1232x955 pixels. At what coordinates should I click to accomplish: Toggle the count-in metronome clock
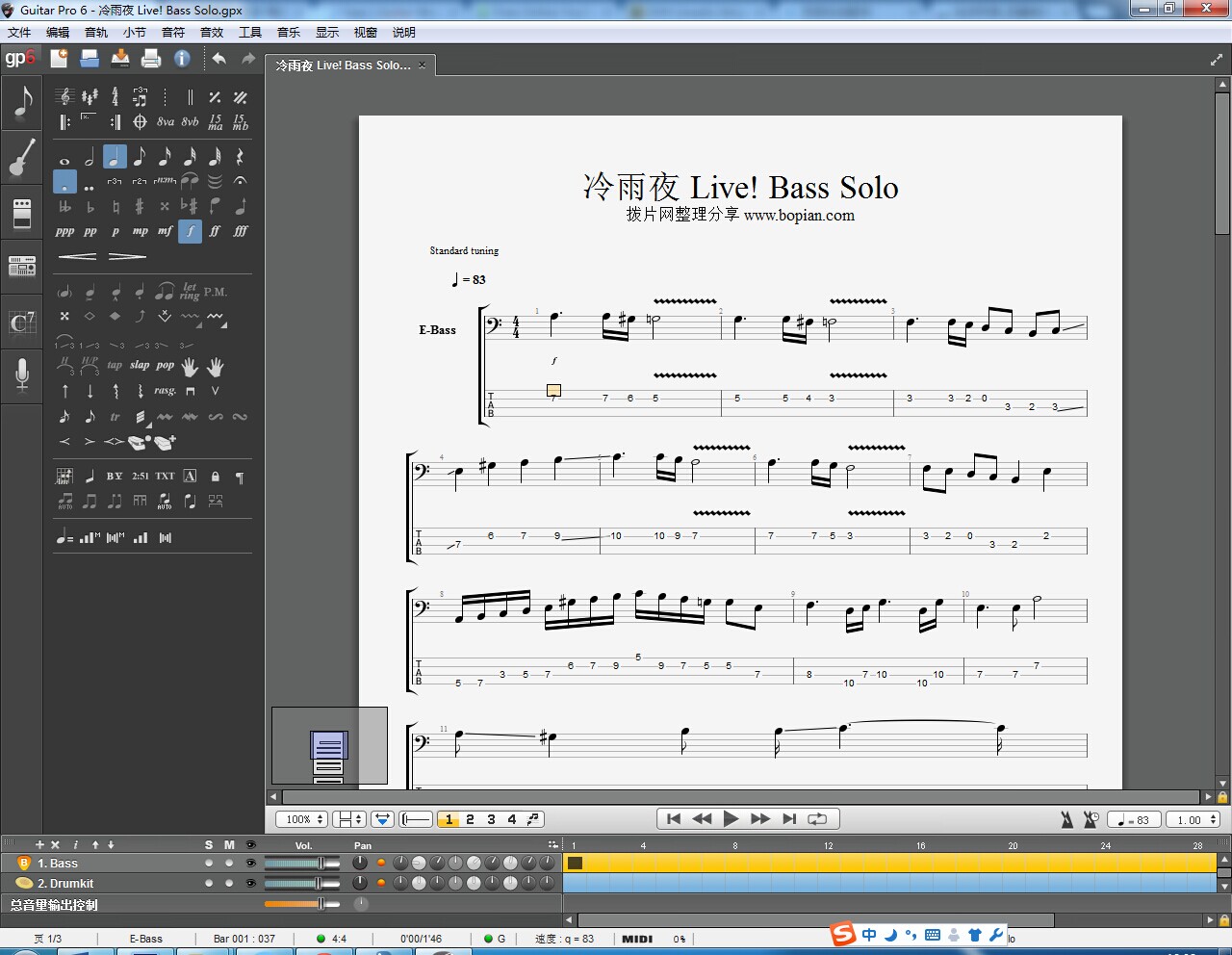click(x=1091, y=819)
